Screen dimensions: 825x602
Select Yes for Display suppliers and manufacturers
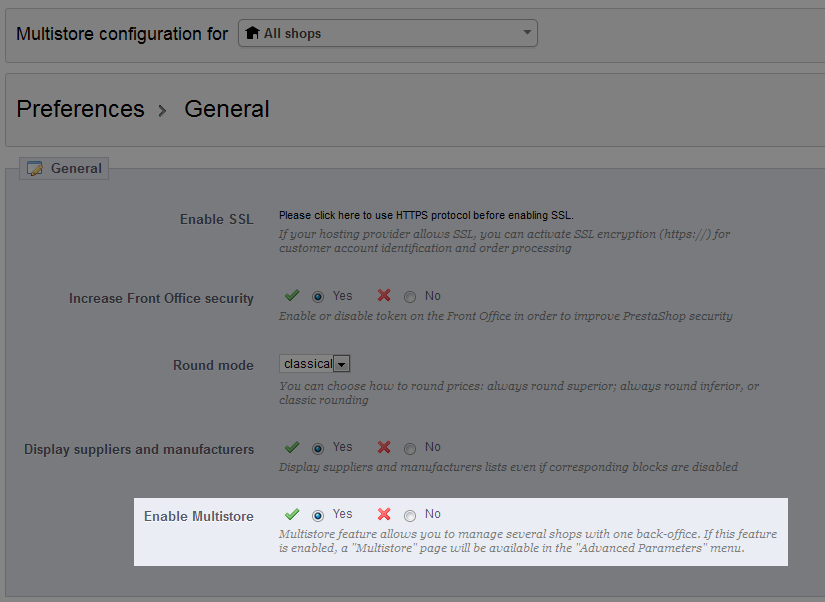318,448
